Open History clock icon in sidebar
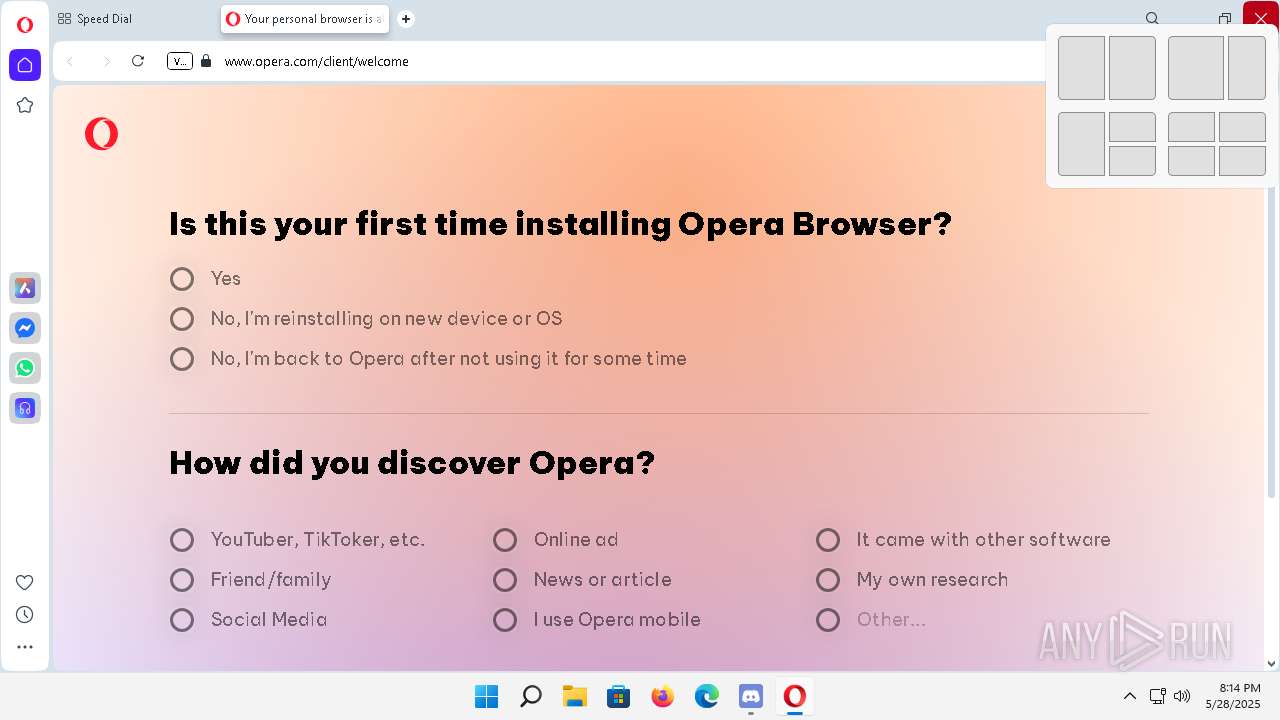The width and height of the screenshot is (1280, 720). [x=25, y=614]
